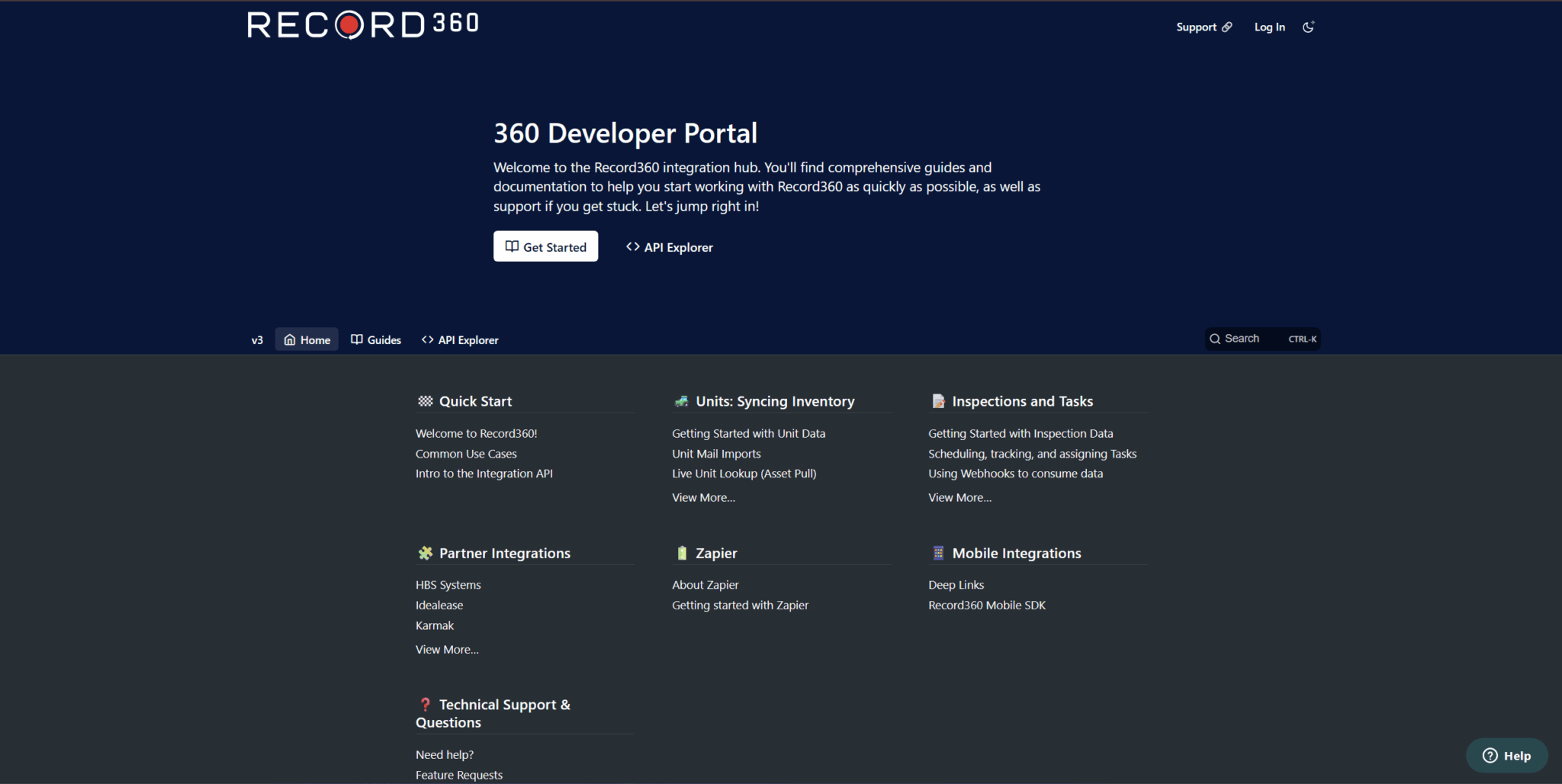Click the Get Started button

[x=545, y=246]
